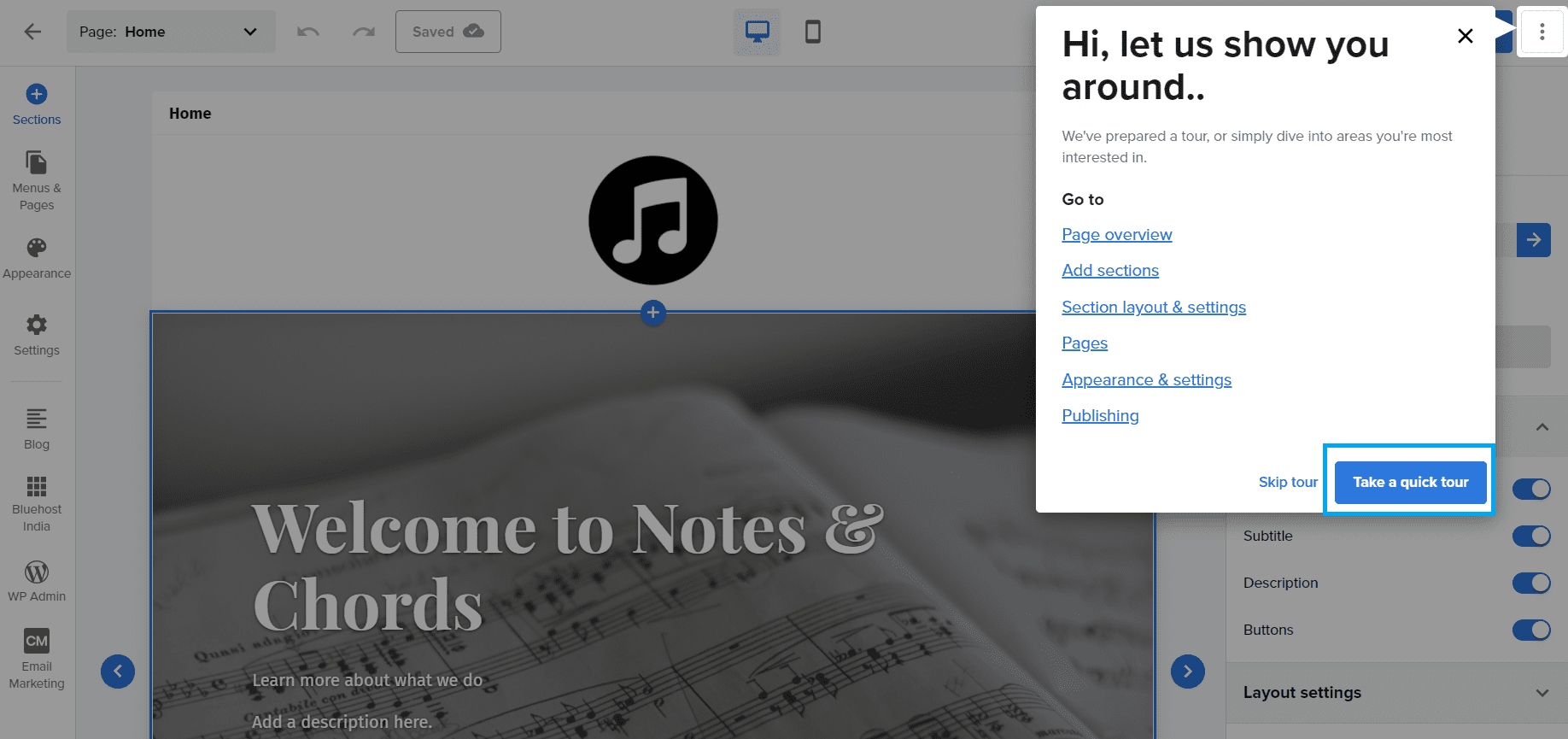The width and height of the screenshot is (1568, 739).
Task: Open Settings gear in sidebar
Action: [x=37, y=336]
